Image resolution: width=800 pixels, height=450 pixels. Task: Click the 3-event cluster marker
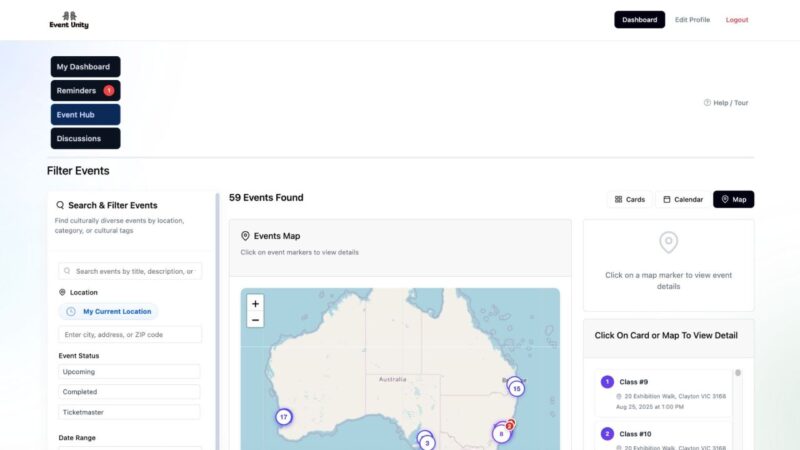427,442
